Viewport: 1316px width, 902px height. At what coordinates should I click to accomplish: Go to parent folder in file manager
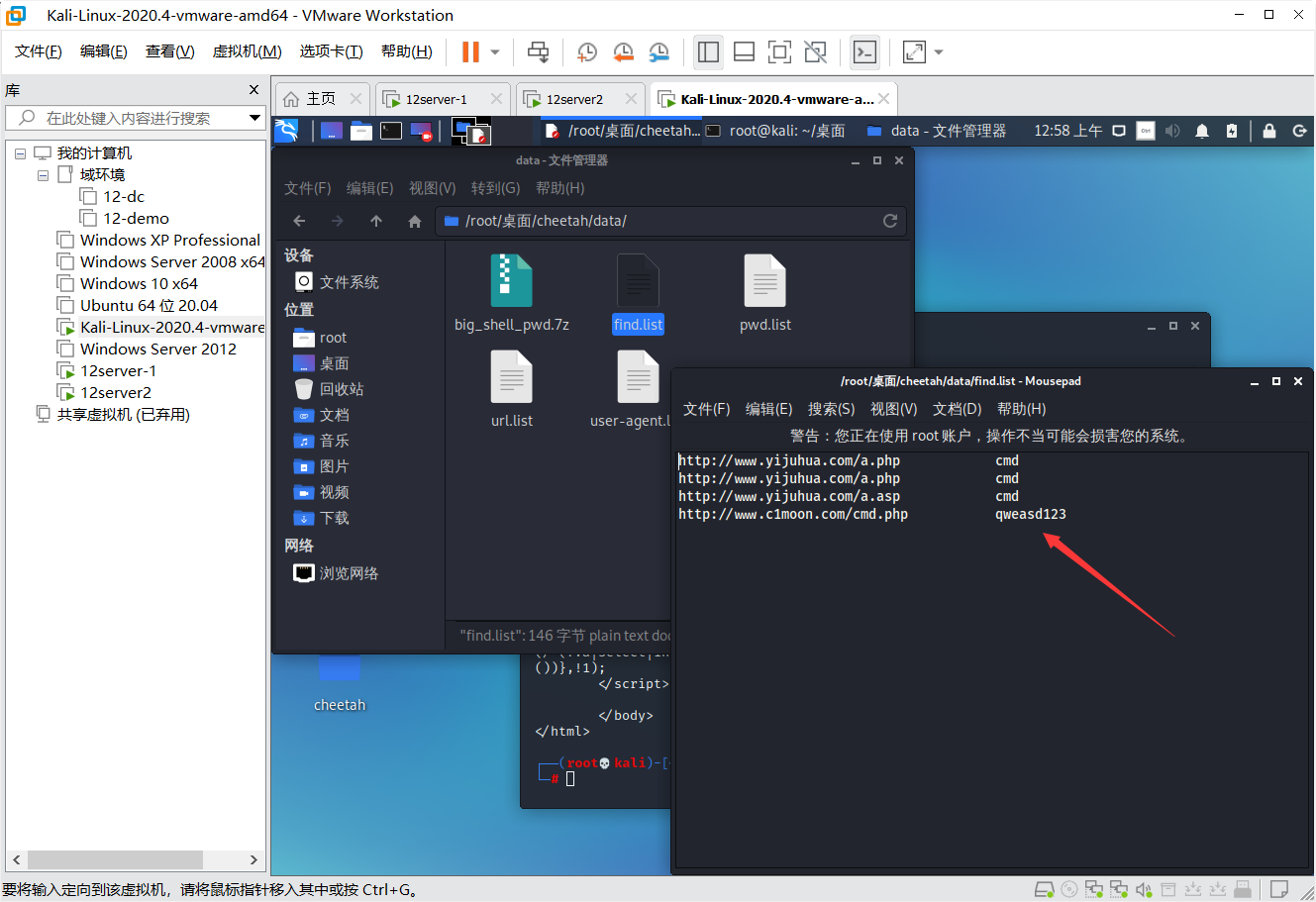376,221
